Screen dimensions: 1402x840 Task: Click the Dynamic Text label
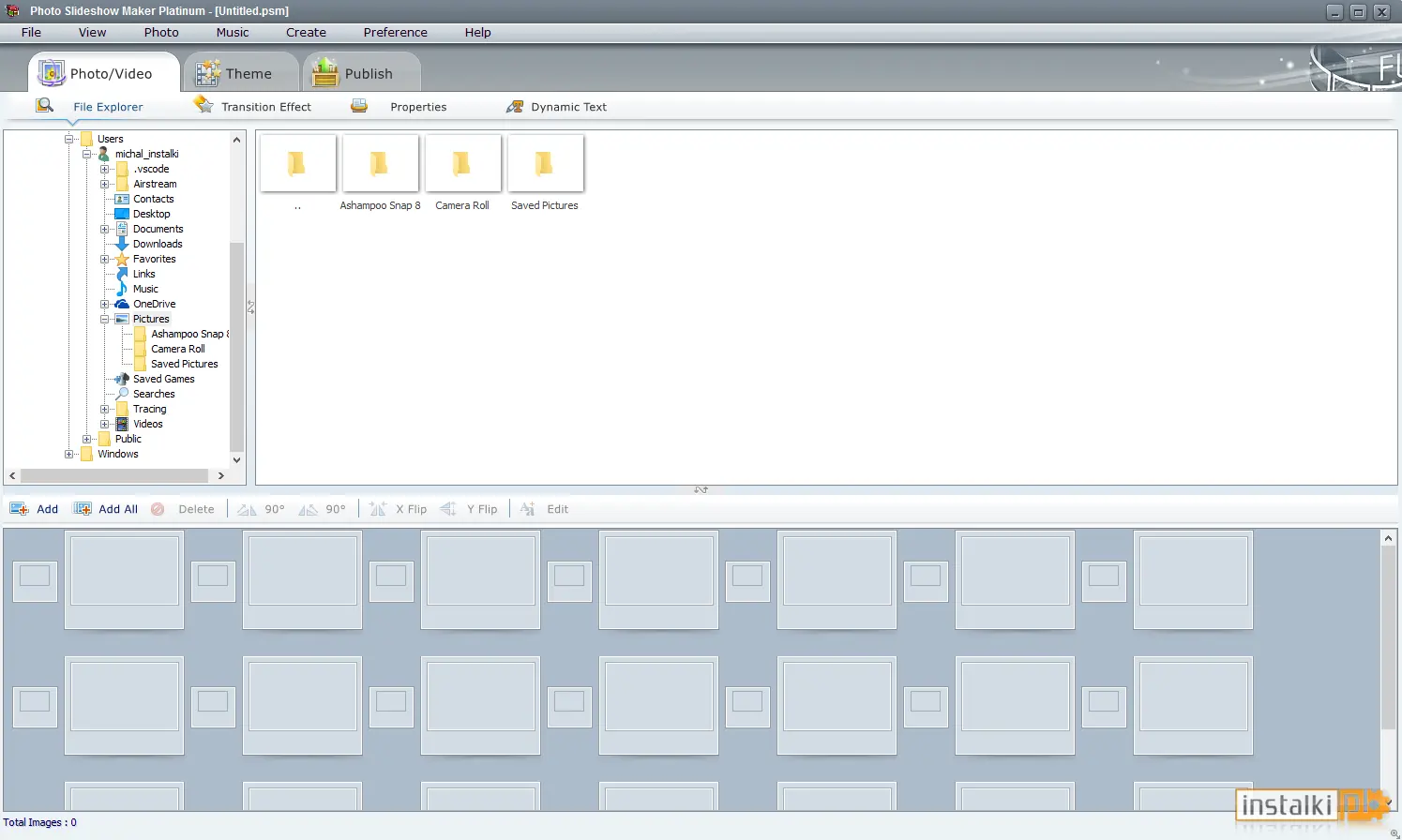pos(568,107)
